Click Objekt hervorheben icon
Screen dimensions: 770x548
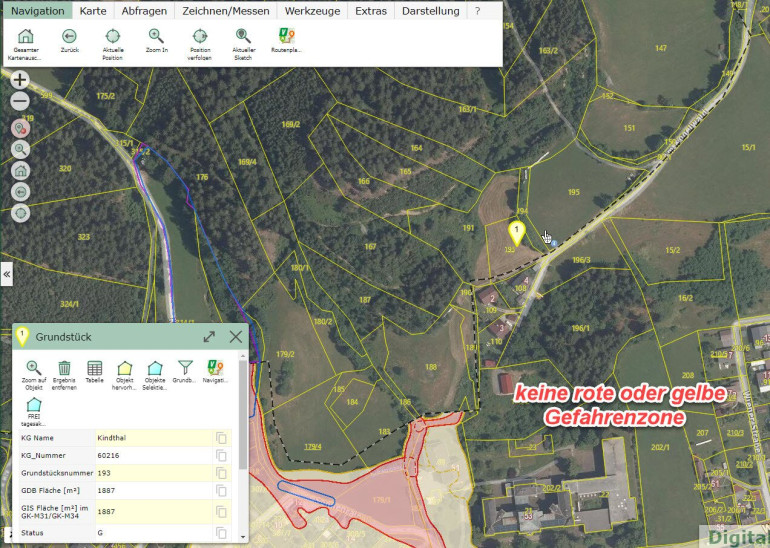(x=125, y=369)
